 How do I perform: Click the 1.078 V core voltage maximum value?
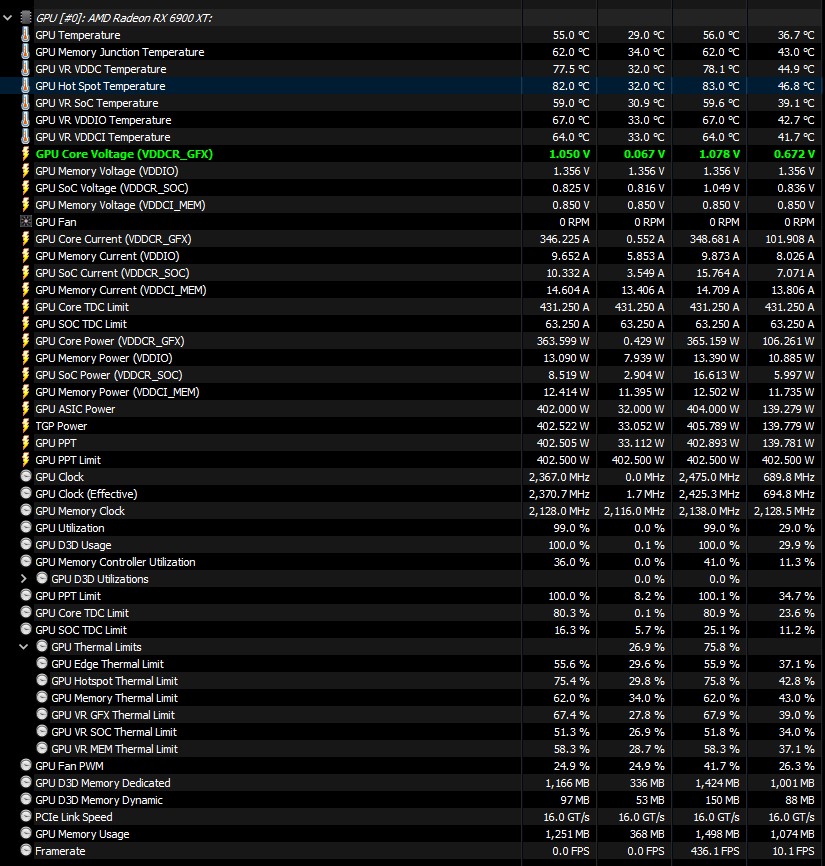719,154
